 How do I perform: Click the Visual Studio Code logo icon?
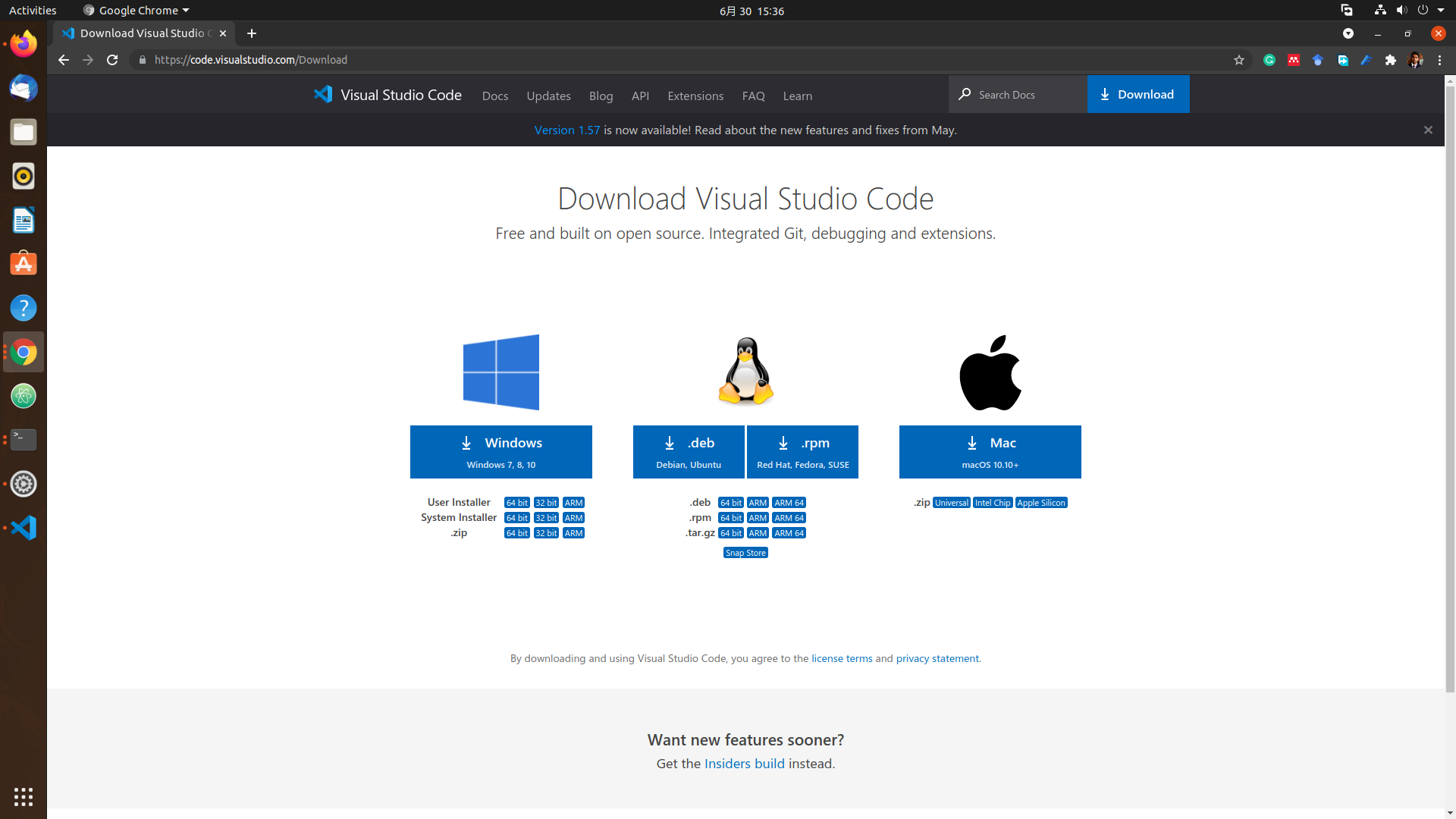tap(322, 94)
